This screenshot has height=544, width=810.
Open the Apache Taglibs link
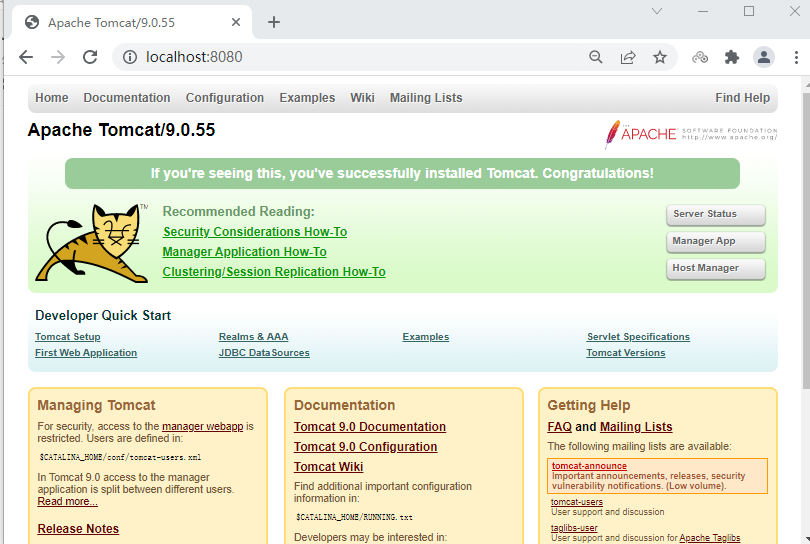pyautogui.click(x=710, y=538)
